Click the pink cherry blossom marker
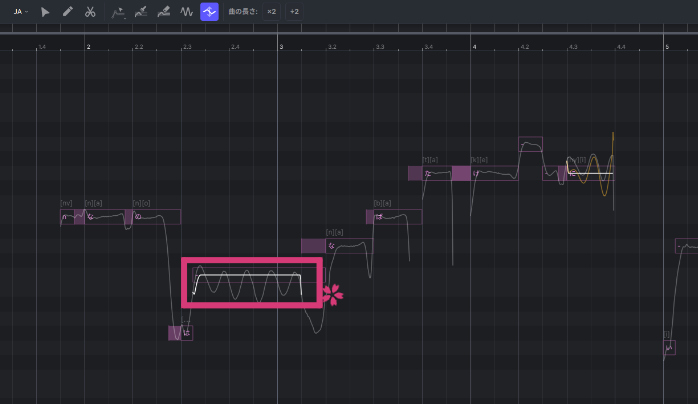 coord(332,294)
